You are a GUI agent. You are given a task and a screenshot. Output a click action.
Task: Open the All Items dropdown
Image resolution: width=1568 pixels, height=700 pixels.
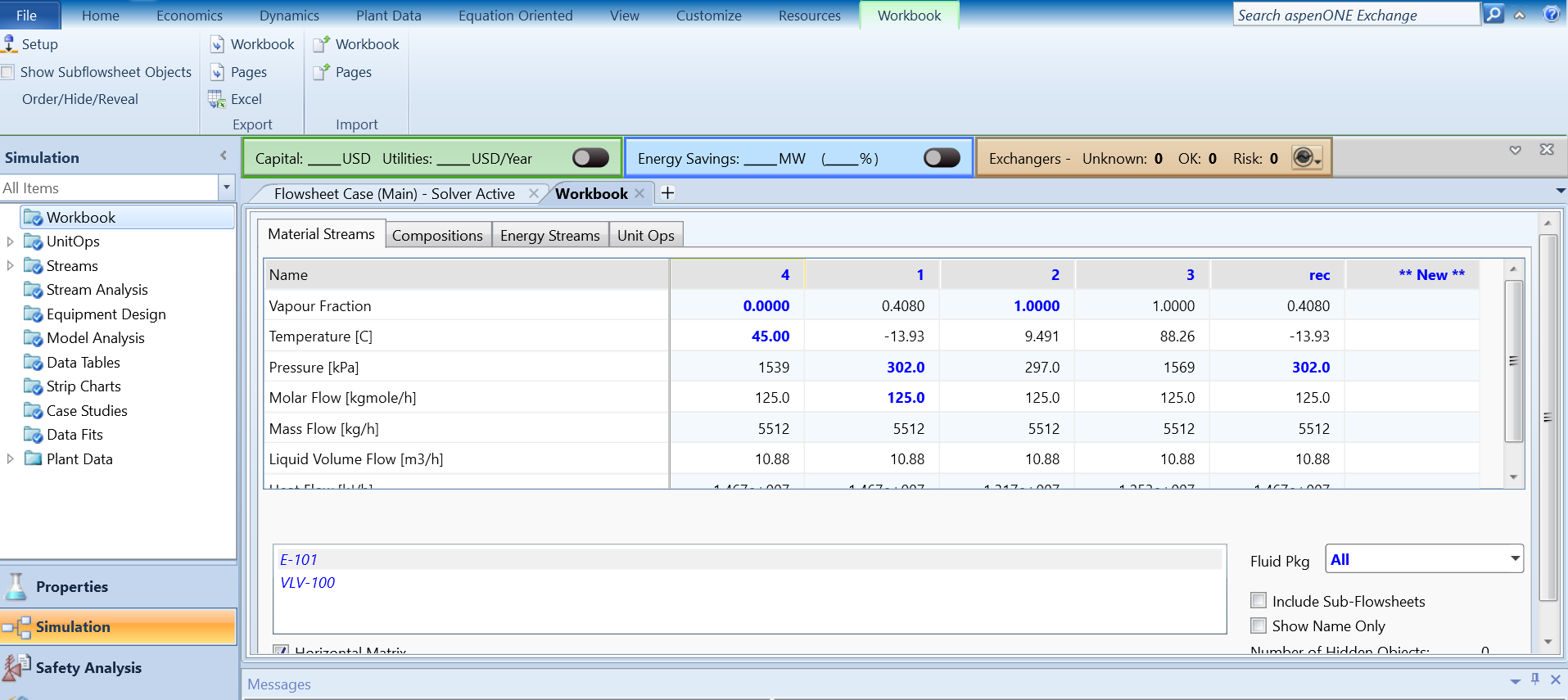click(227, 187)
